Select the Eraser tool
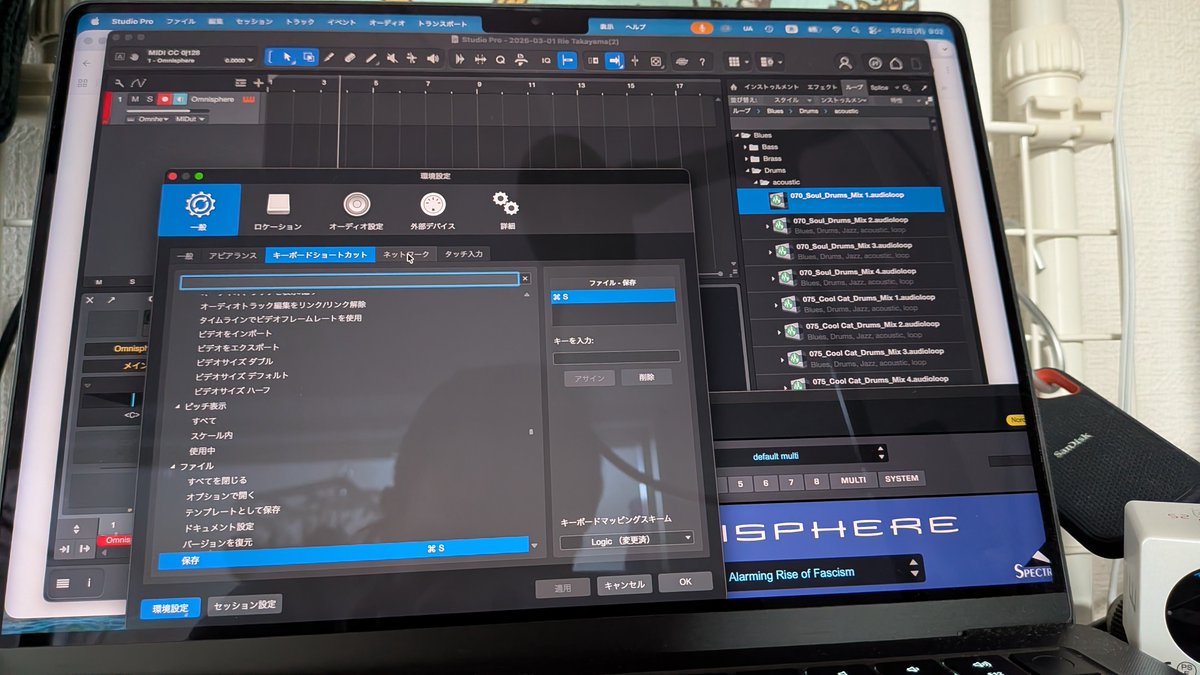This screenshot has width=1200, height=675. tap(351, 59)
